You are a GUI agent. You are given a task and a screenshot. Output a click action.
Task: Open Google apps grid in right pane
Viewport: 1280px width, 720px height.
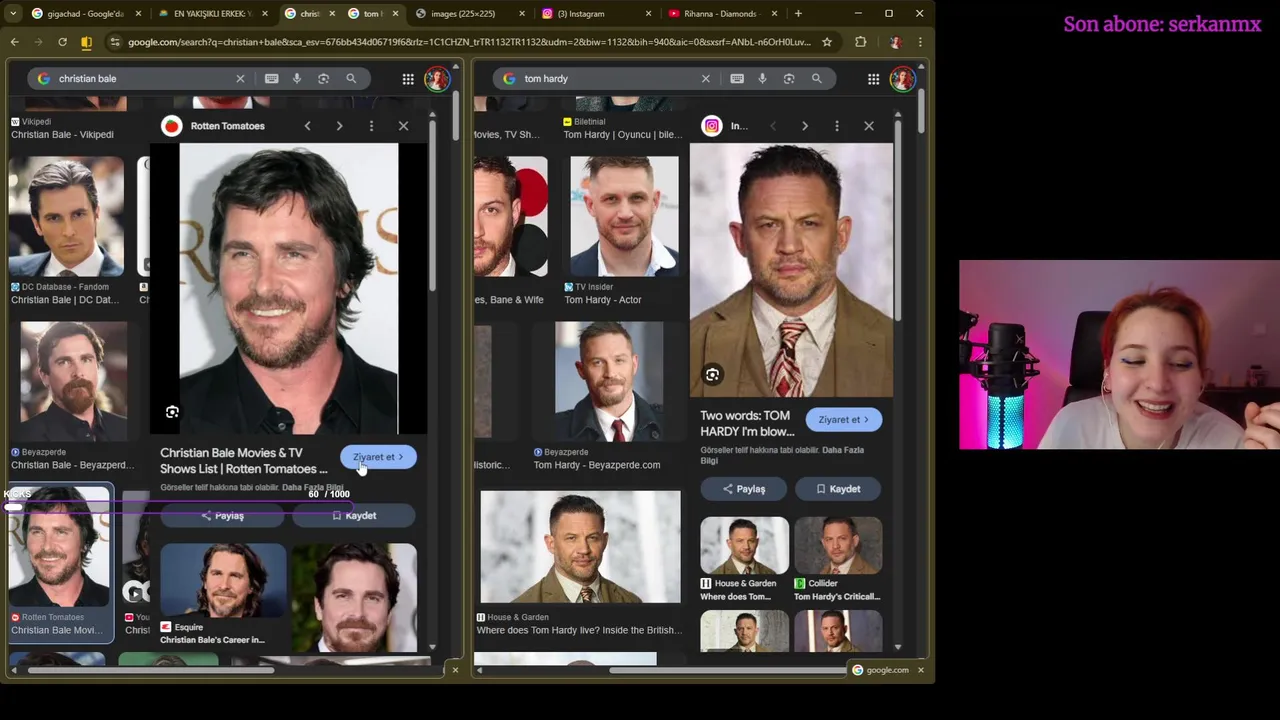pos(873,78)
